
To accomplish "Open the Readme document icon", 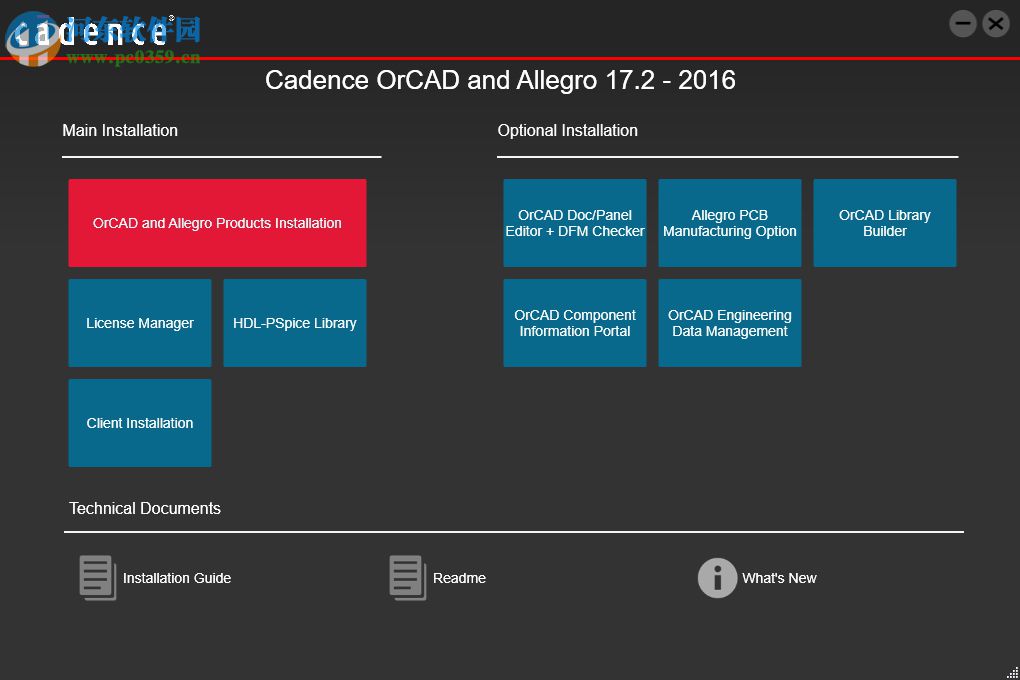I will coord(408,577).
